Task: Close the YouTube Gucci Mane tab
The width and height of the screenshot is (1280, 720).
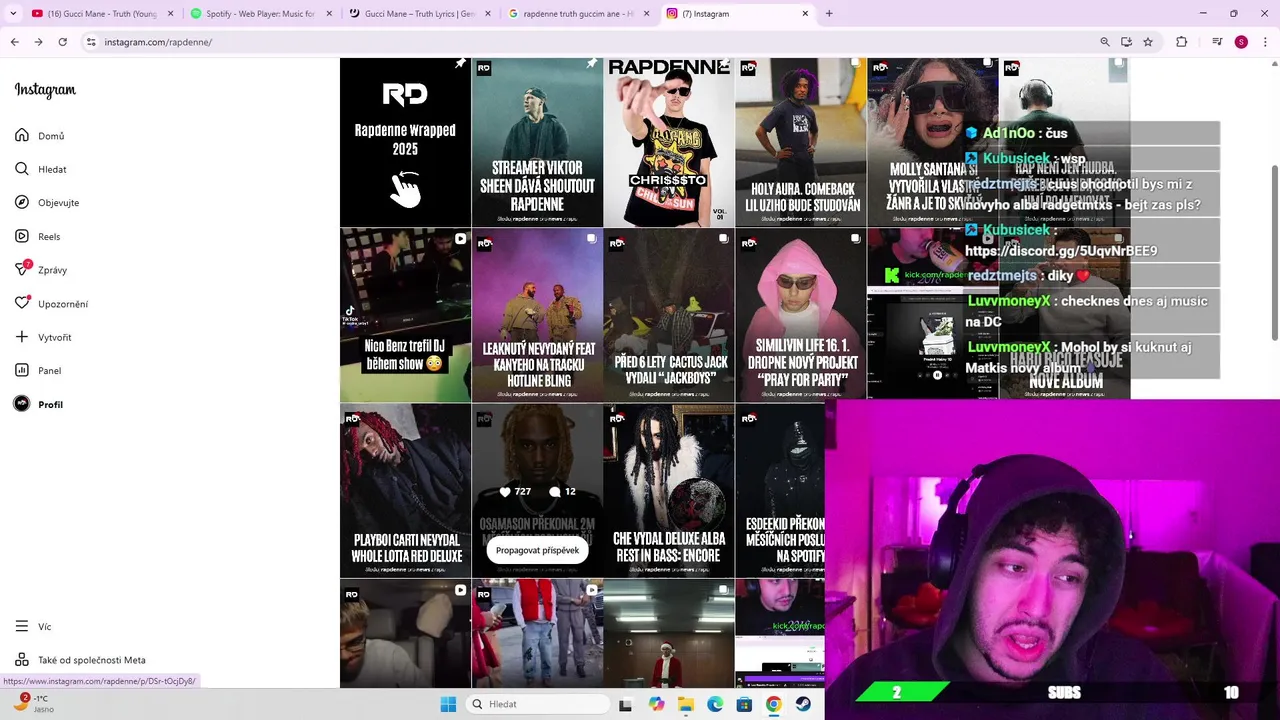Action: [170, 14]
